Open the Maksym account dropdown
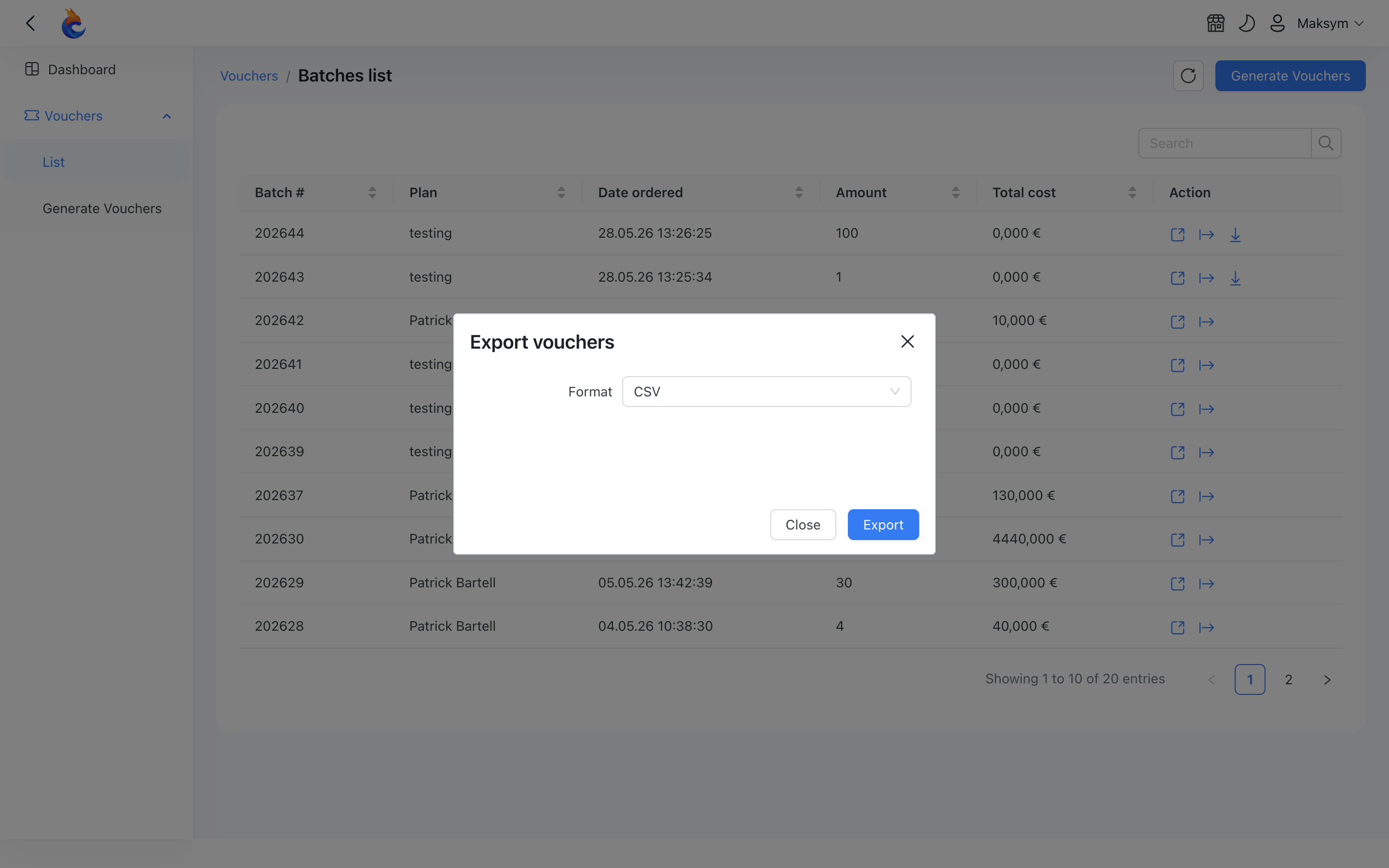The height and width of the screenshot is (868, 1389). [1330, 23]
